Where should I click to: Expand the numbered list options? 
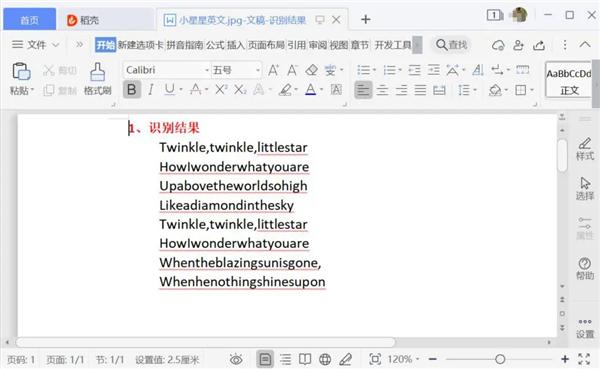[x=399, y=70]
